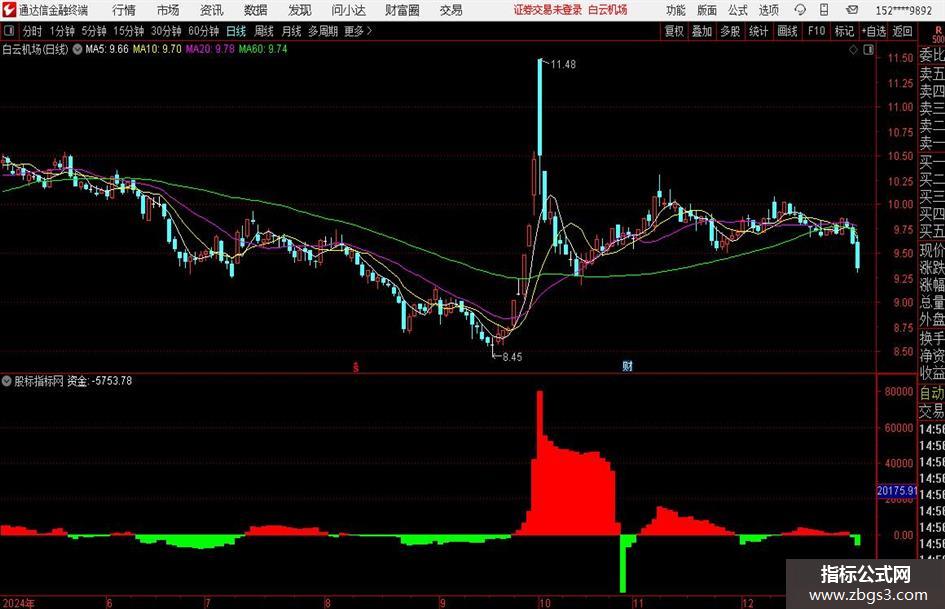Click the MA10: 9.70 label
The image size is (945, 609).
[x=157, y=49]
